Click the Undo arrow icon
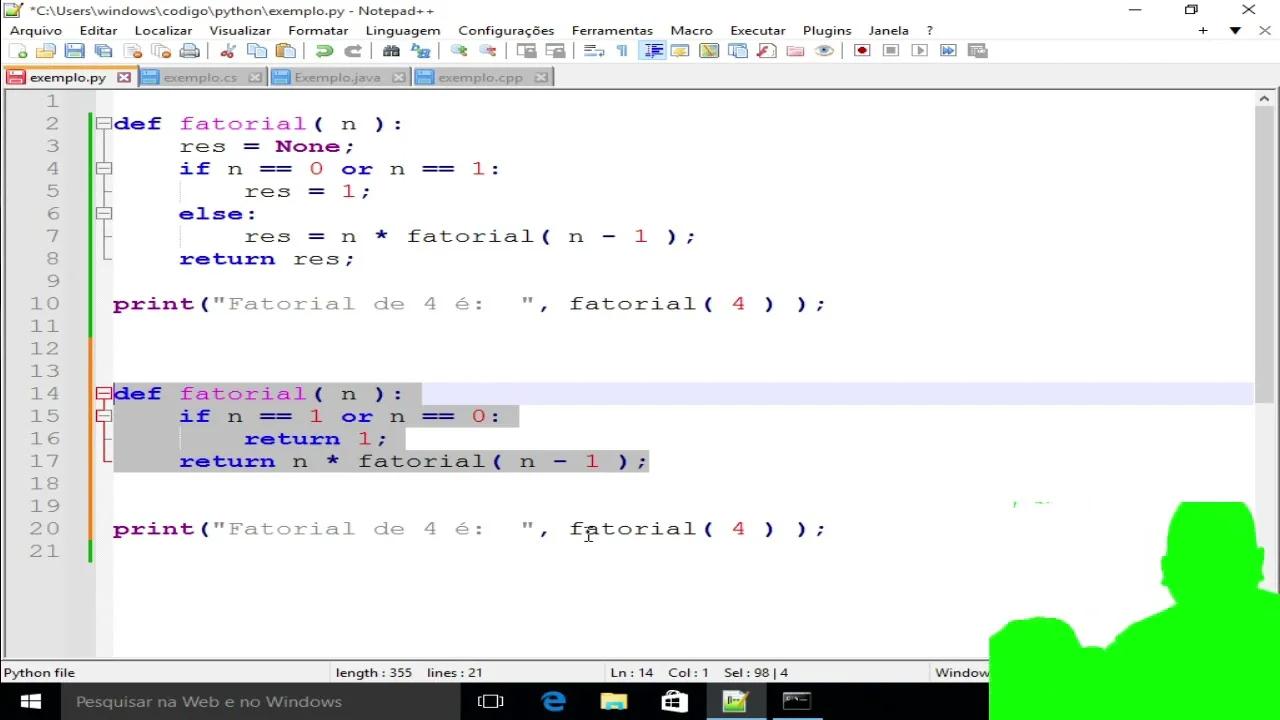The width and height of the screenshot is (1280, 720). pos(324,51)
